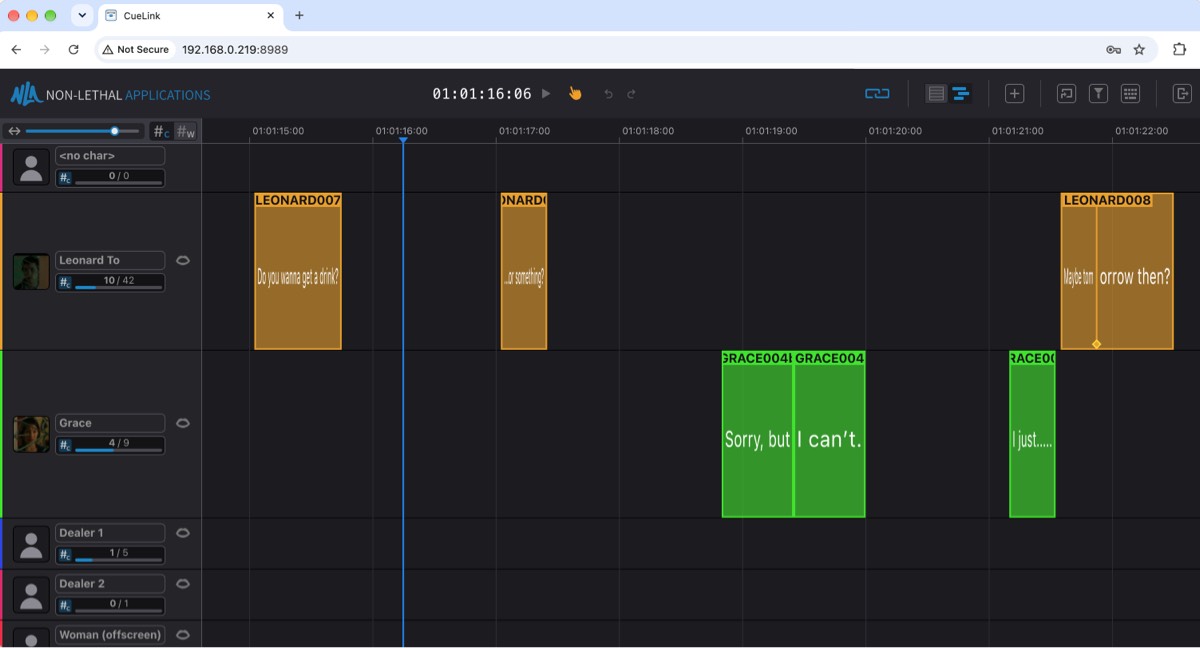Click Grace's 4 / 9 progress bar
The width and height of the screenshot is (1200, 648).
pos(118,445)
